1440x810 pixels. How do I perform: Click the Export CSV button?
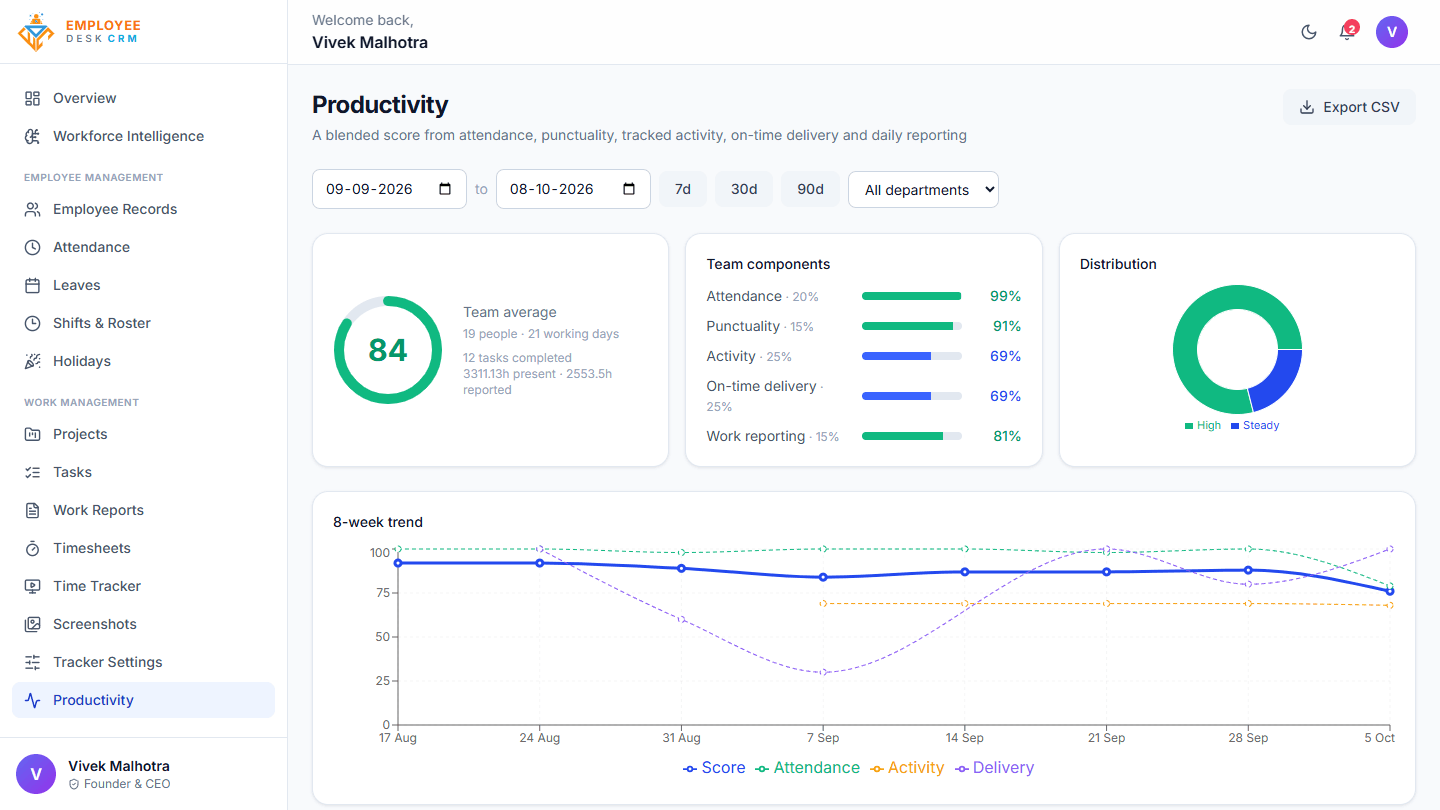pyautogui.click(x=1349, y=107)
